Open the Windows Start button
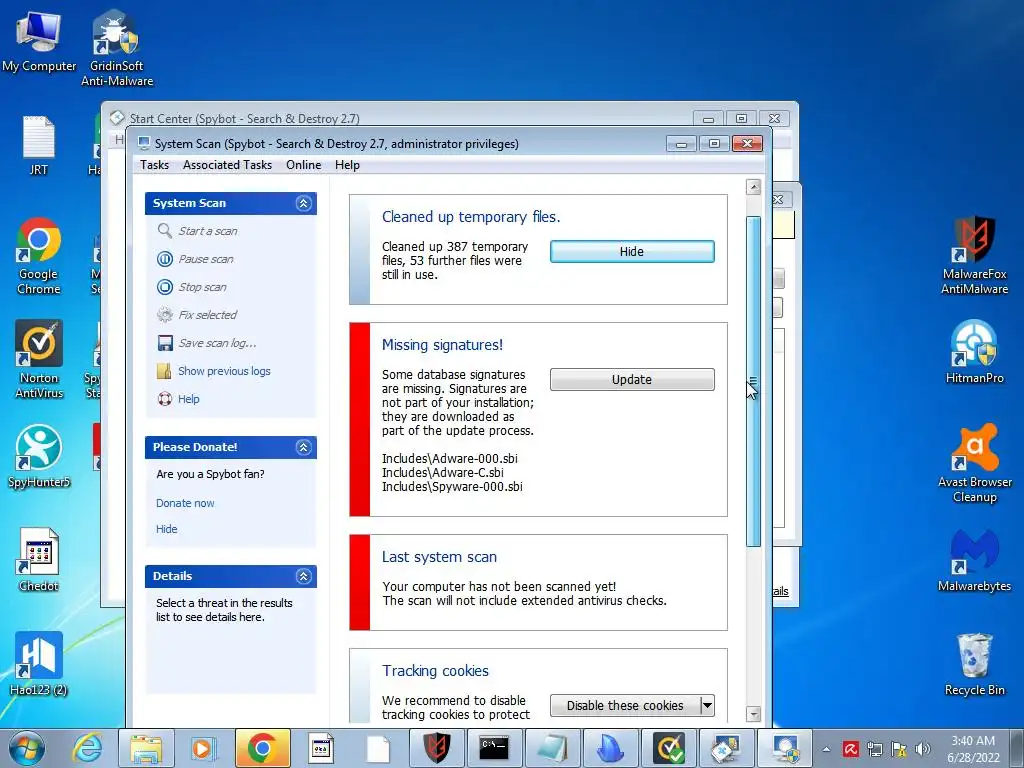The height and width of the screenshot is (768, 1024). pos(26,748)
